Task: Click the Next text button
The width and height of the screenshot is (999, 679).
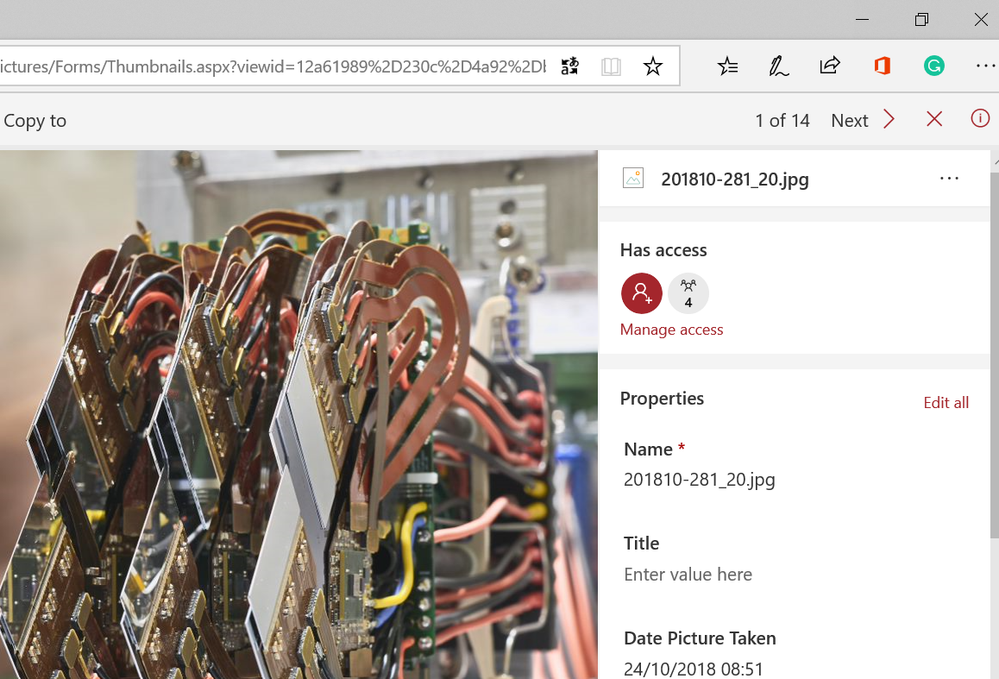Action: pos(849,120)
